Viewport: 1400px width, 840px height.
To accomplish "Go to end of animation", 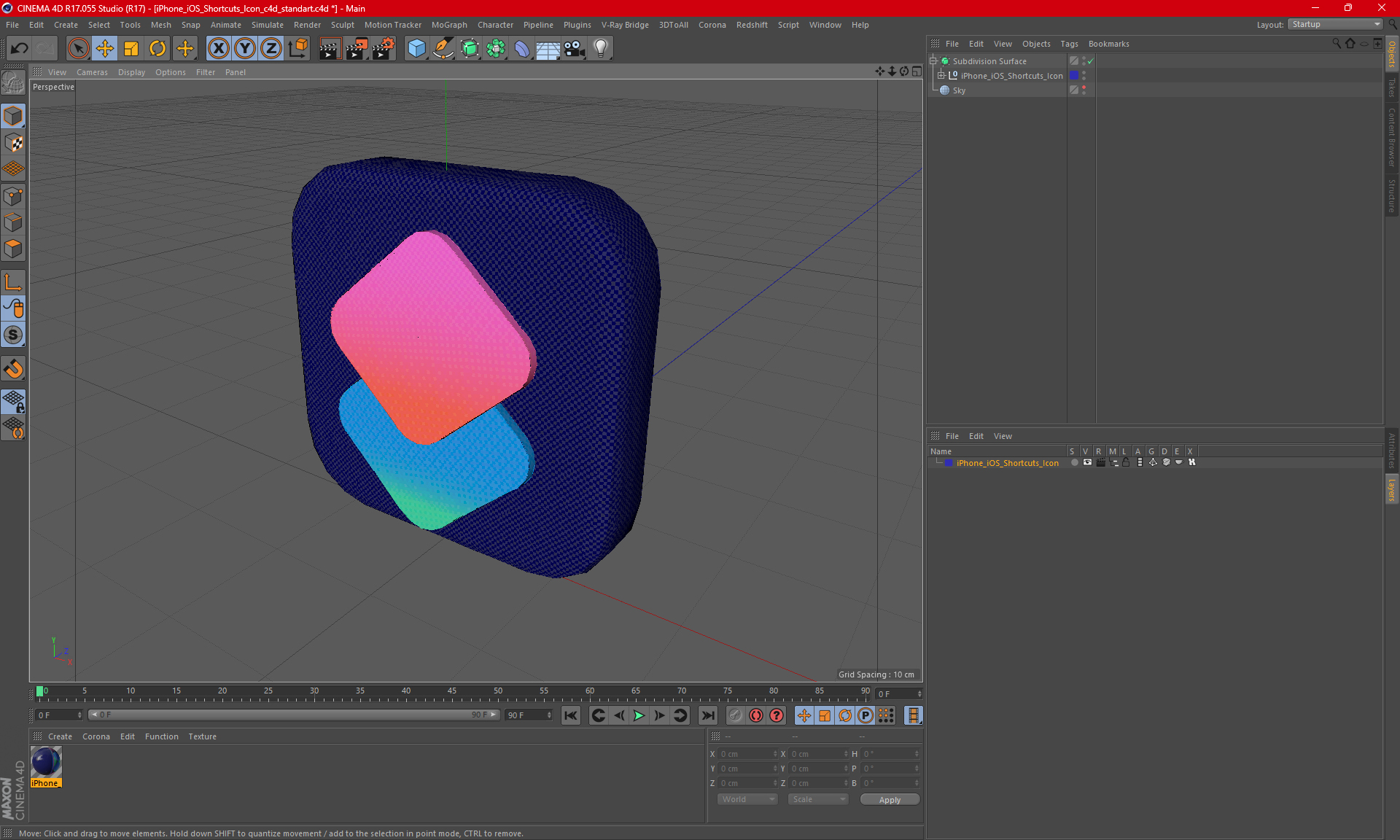I will (707, 715).
